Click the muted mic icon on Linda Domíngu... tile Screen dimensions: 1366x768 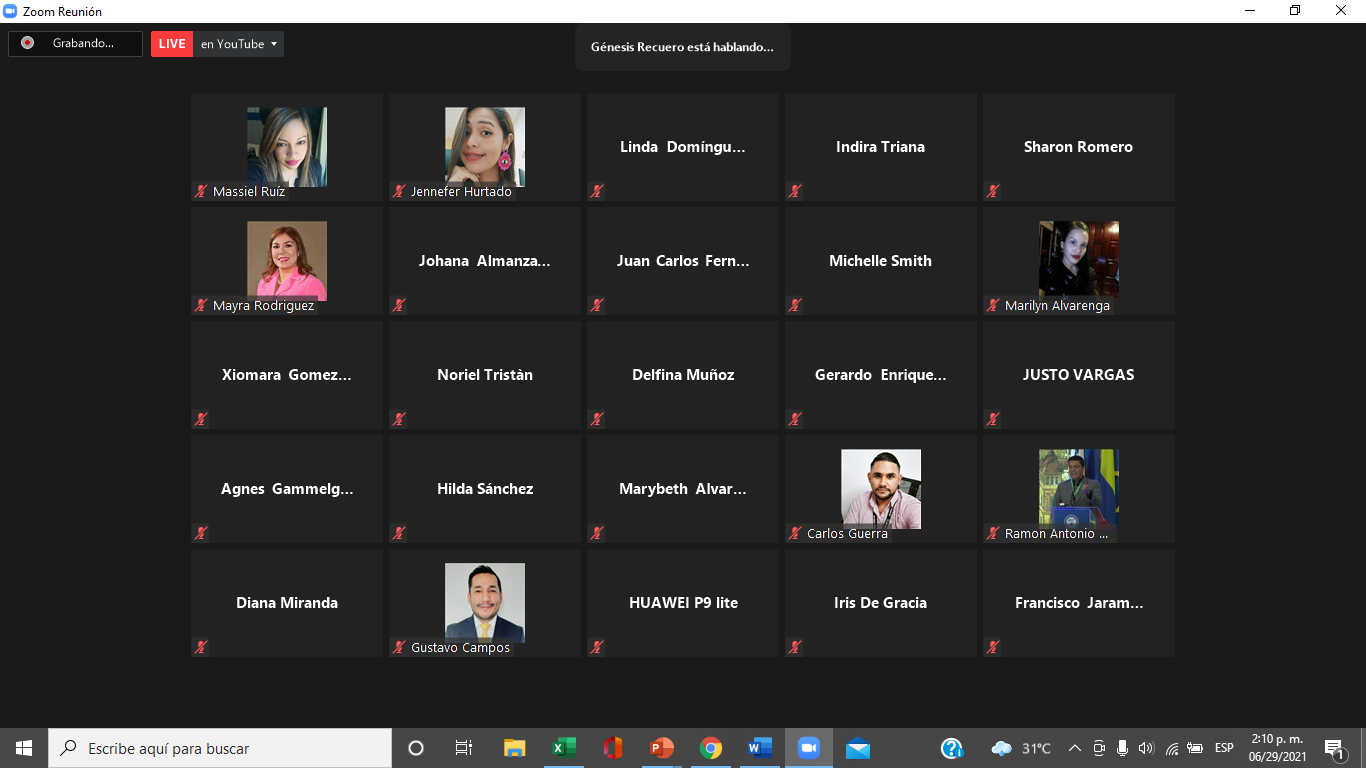click(x=597, y=191)
